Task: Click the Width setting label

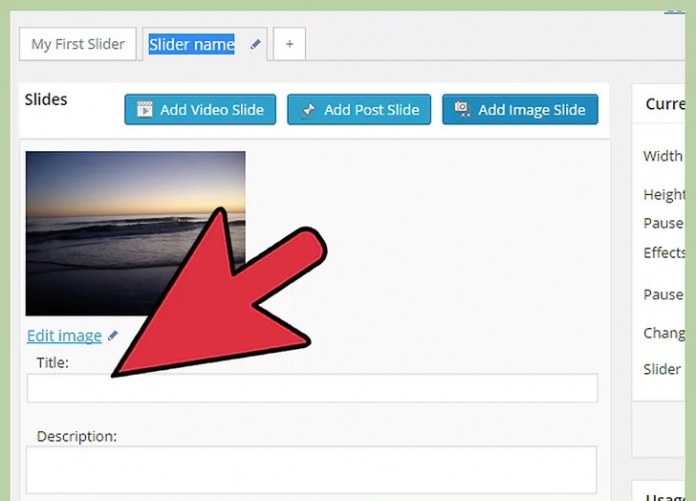Action: click(663, 156)
